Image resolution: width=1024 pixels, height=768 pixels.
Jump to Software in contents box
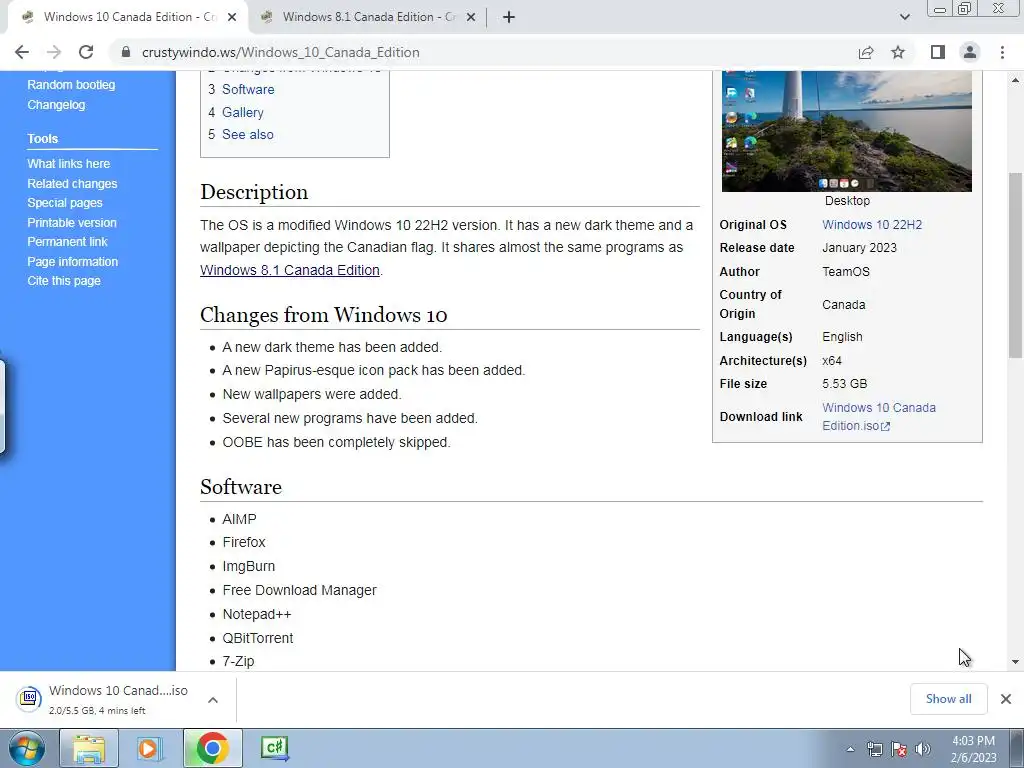[x=248, y=89]
